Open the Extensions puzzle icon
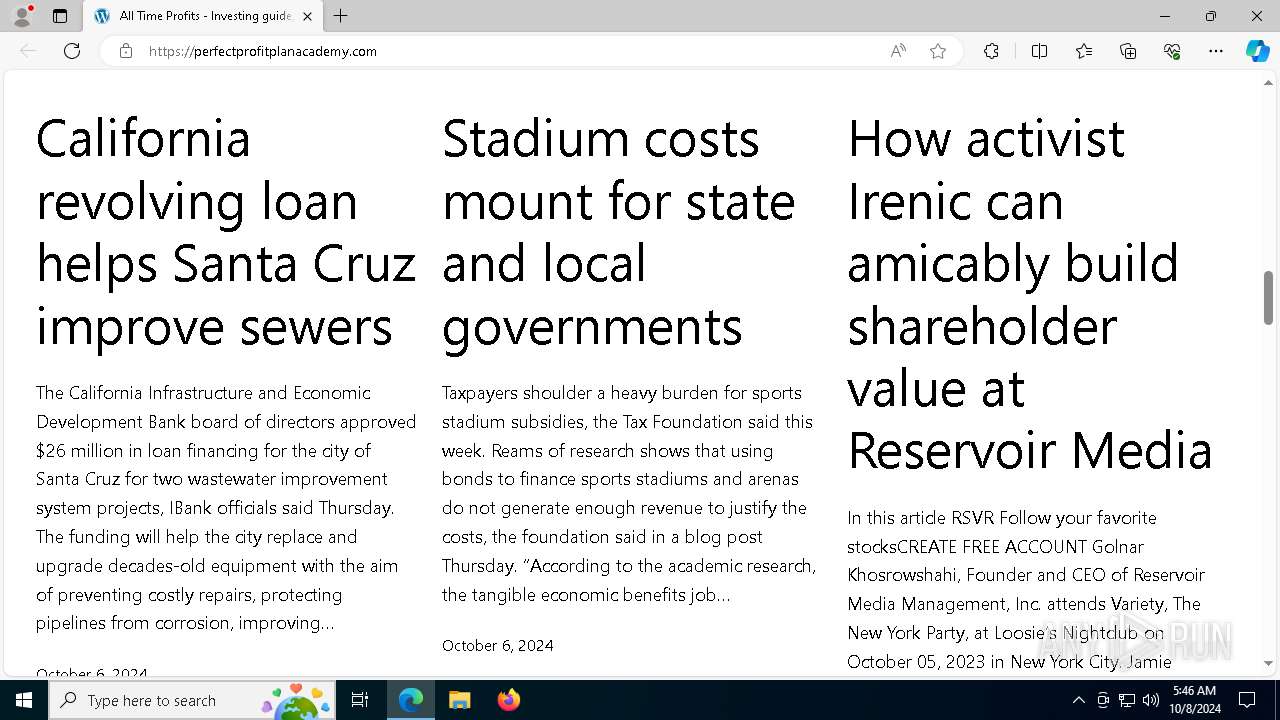This screenshot has width=1280, height=720. 991,51
